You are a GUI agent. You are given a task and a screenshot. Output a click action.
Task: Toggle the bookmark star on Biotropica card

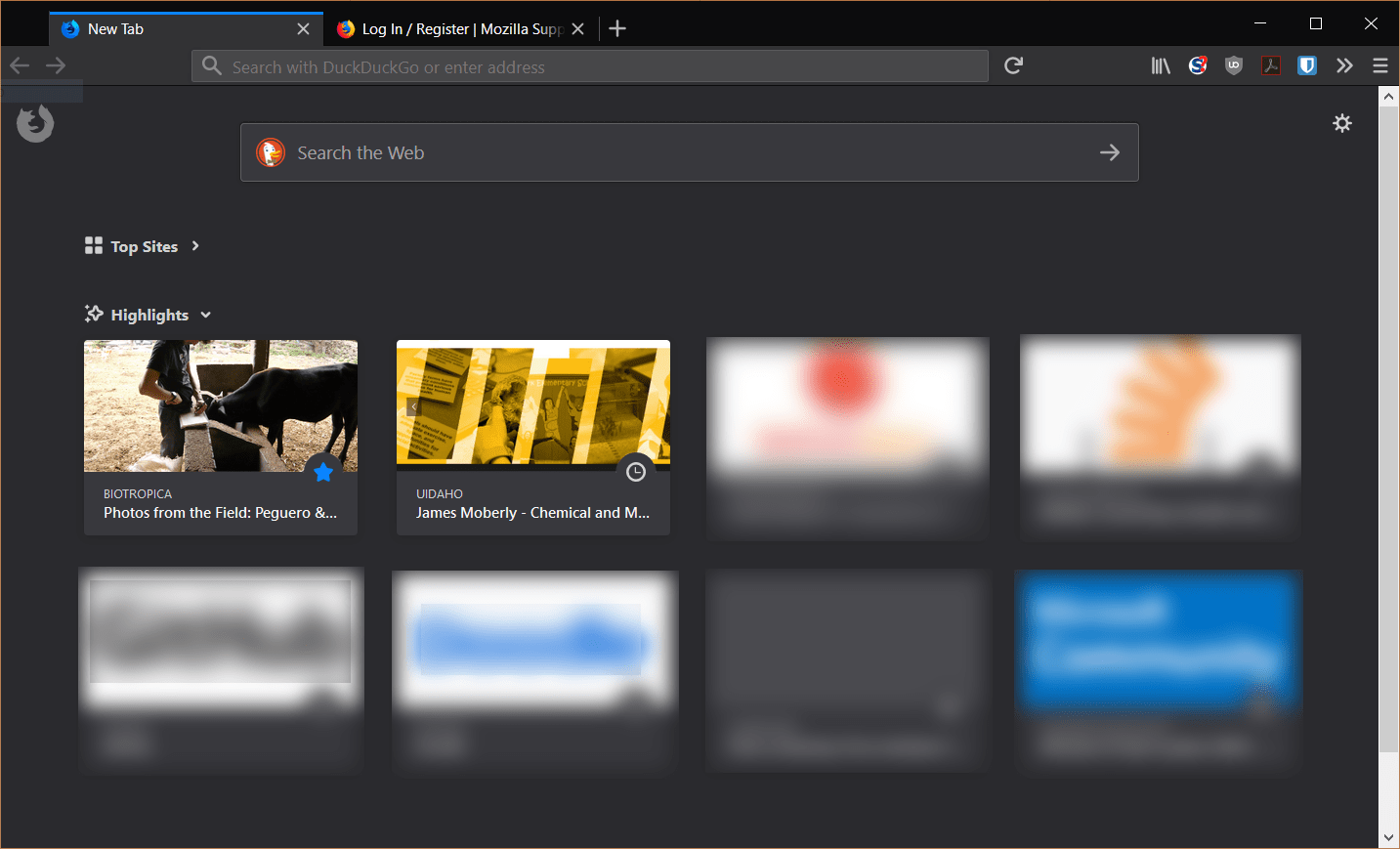coord(323,472)
